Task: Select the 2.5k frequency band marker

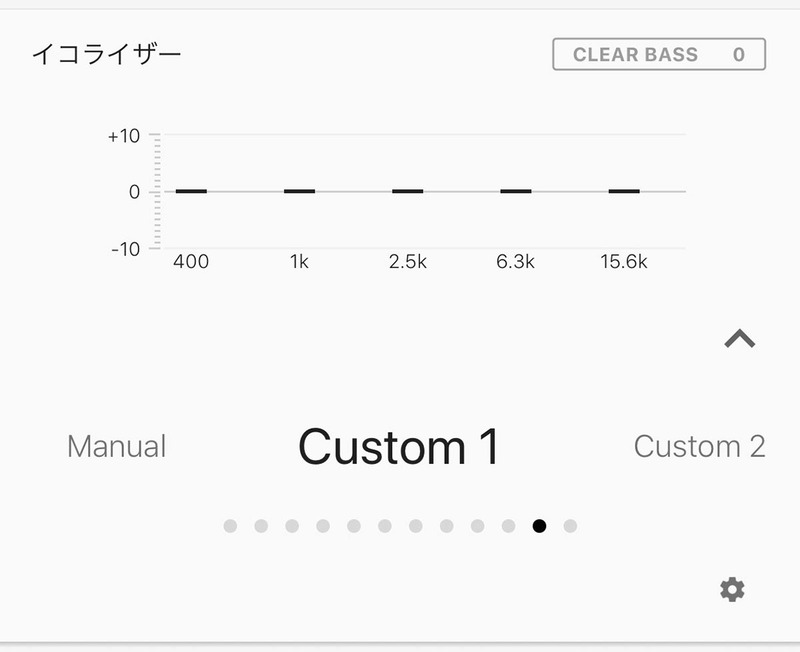Action: click(x=406, y=190)
